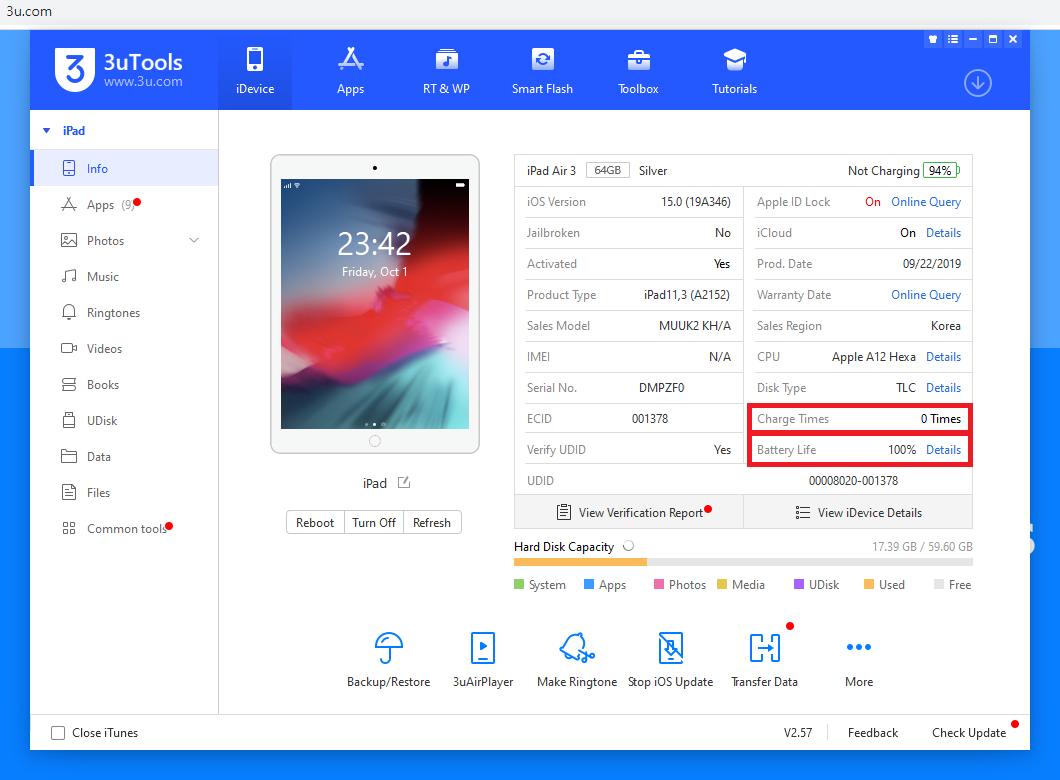Expand the Photos chevron

tap(194, 240)
